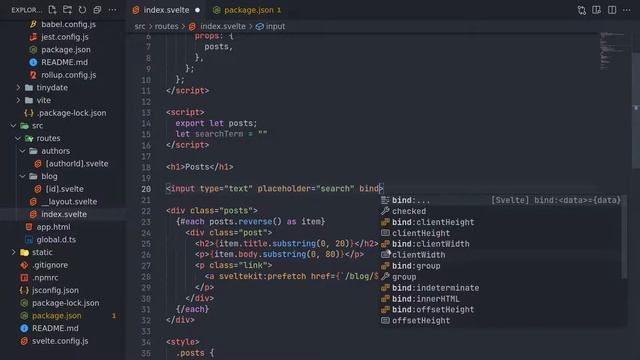
Task: Select bind:indeterminate suggestion
Action: [x=501, y=288]
